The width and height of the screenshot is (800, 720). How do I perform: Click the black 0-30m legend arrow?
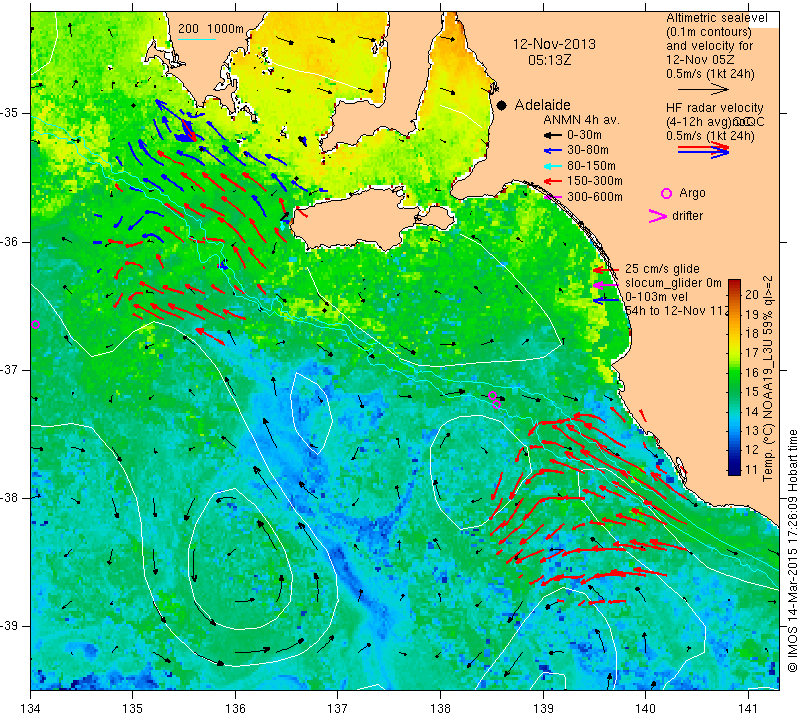[552, 135]
